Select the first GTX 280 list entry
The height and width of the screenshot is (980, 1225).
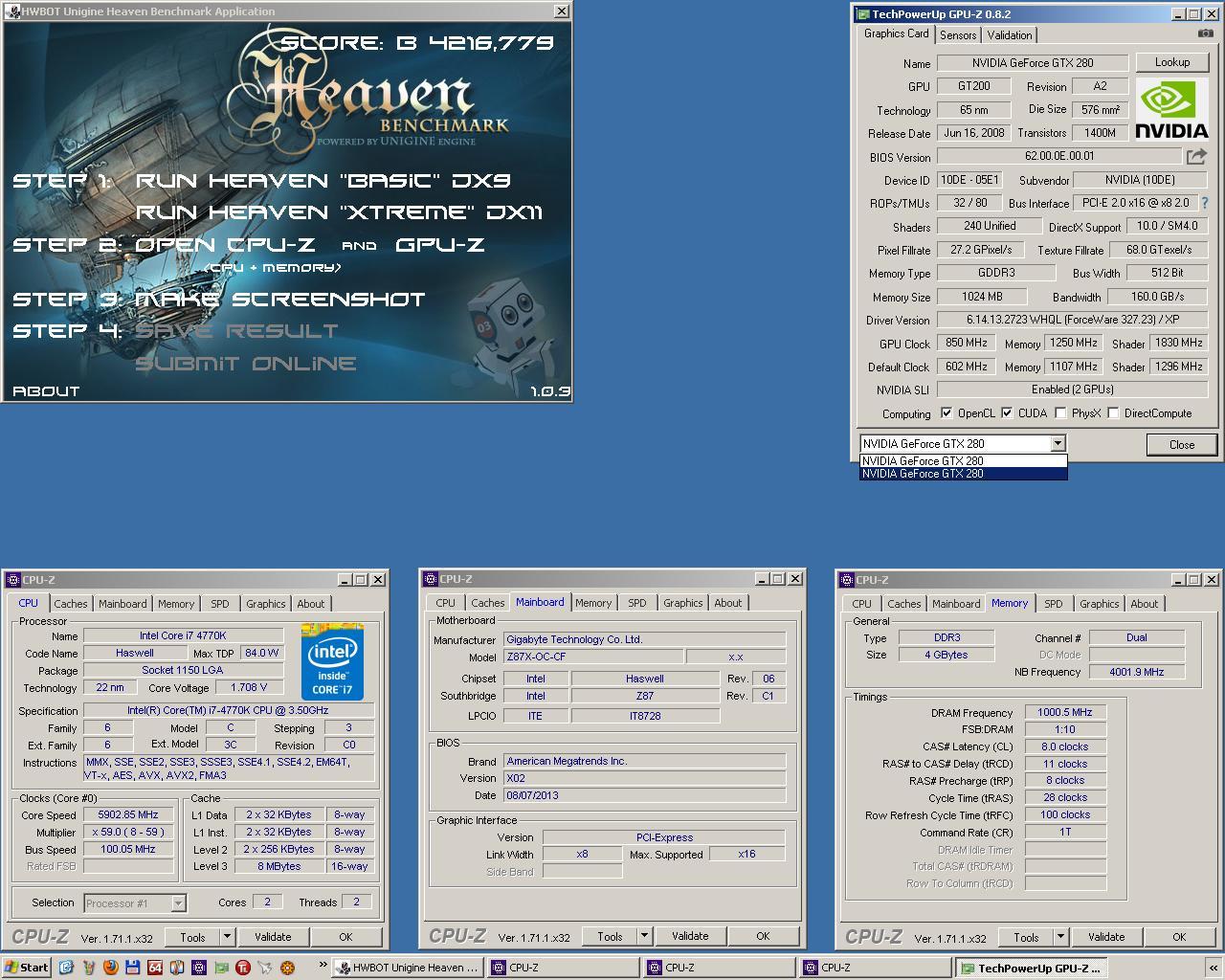pyautogui.click(x=963, y=460)
